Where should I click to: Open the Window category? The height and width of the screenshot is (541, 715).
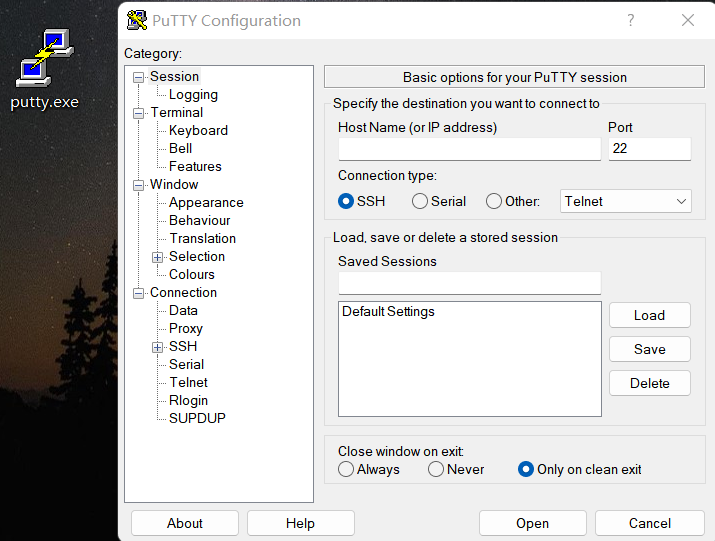pyautogui.click(x=174, y=184)
